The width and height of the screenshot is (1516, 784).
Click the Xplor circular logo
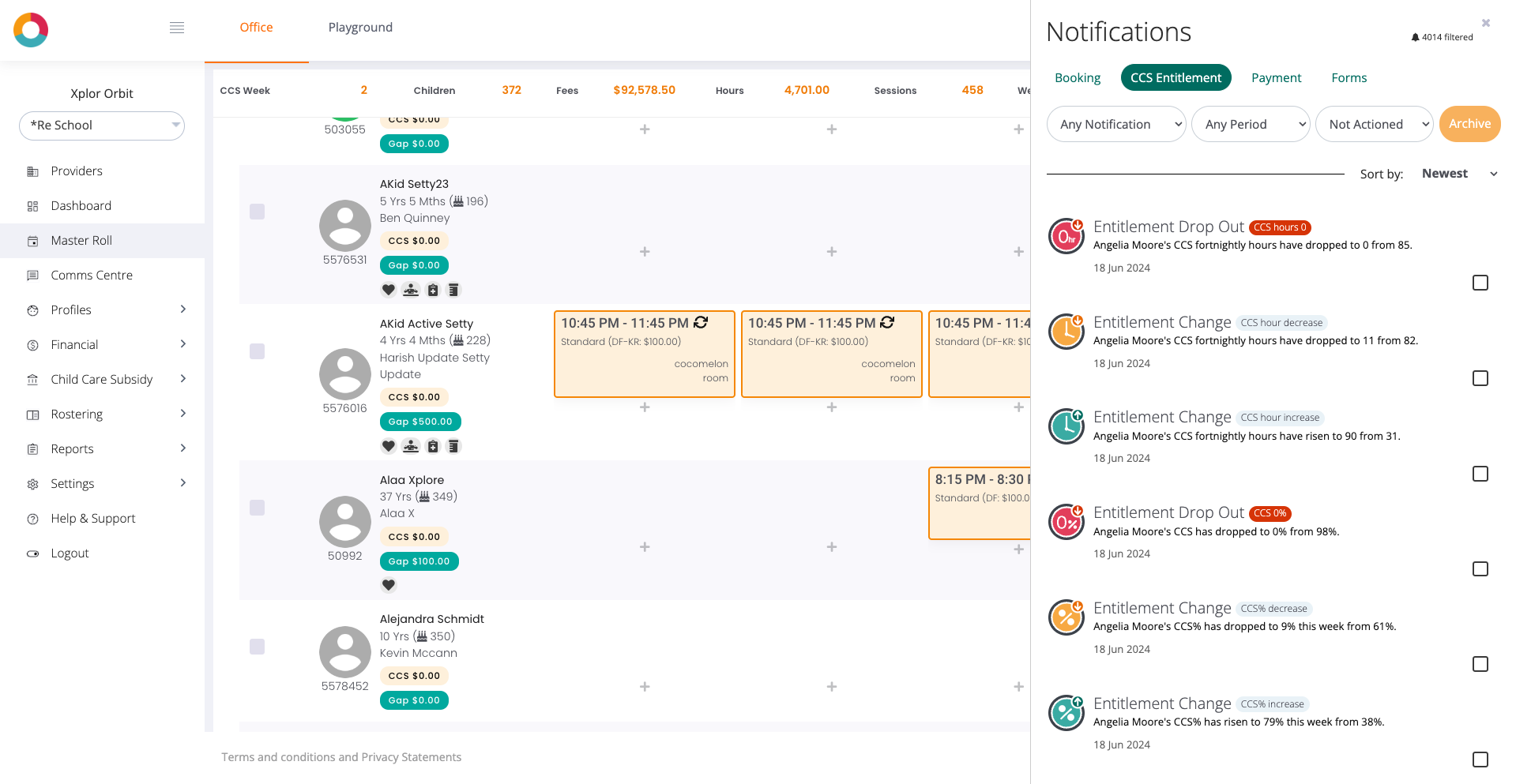click(31, 30)
